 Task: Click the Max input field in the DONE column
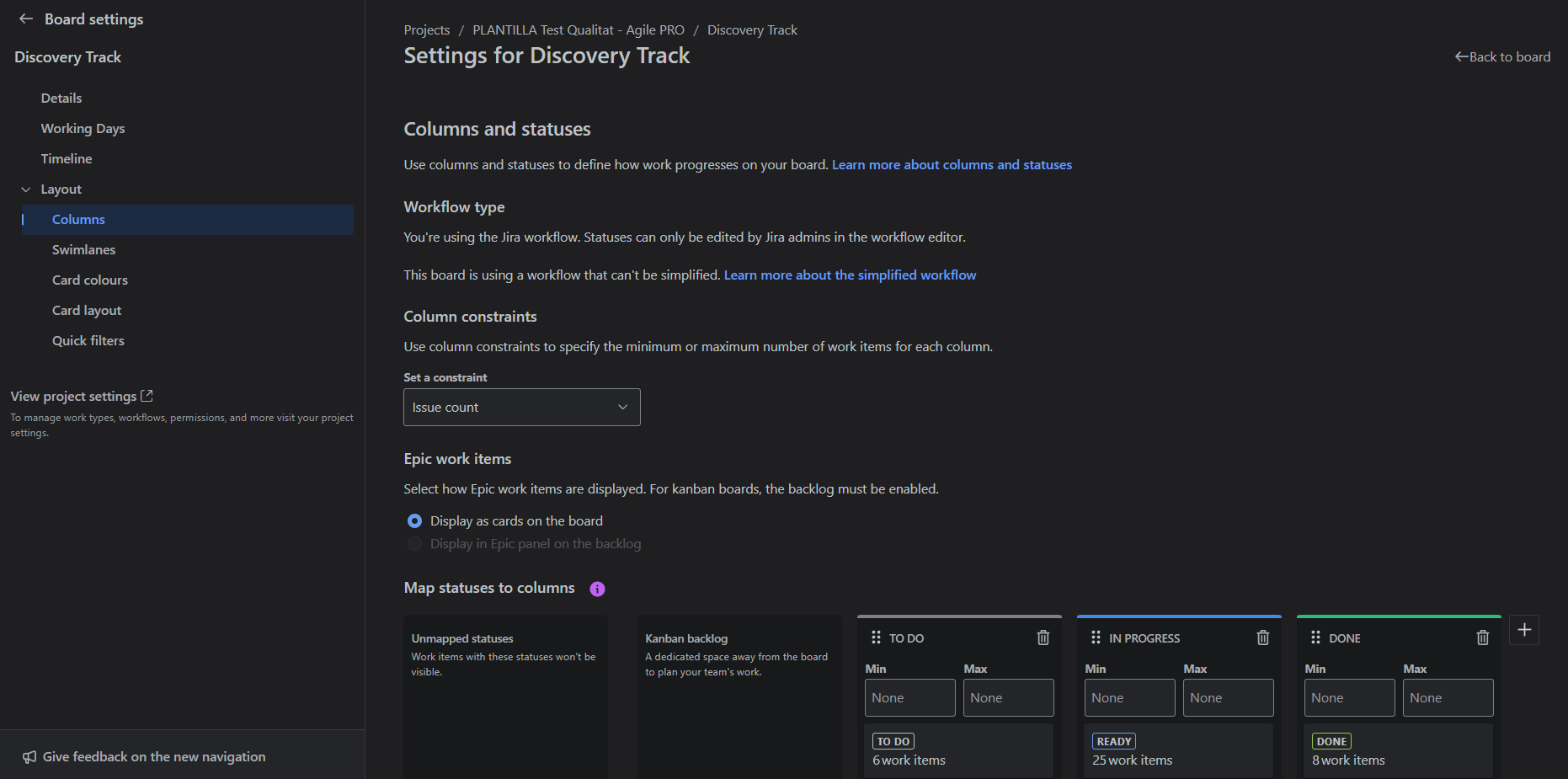tap(1448, 697)
